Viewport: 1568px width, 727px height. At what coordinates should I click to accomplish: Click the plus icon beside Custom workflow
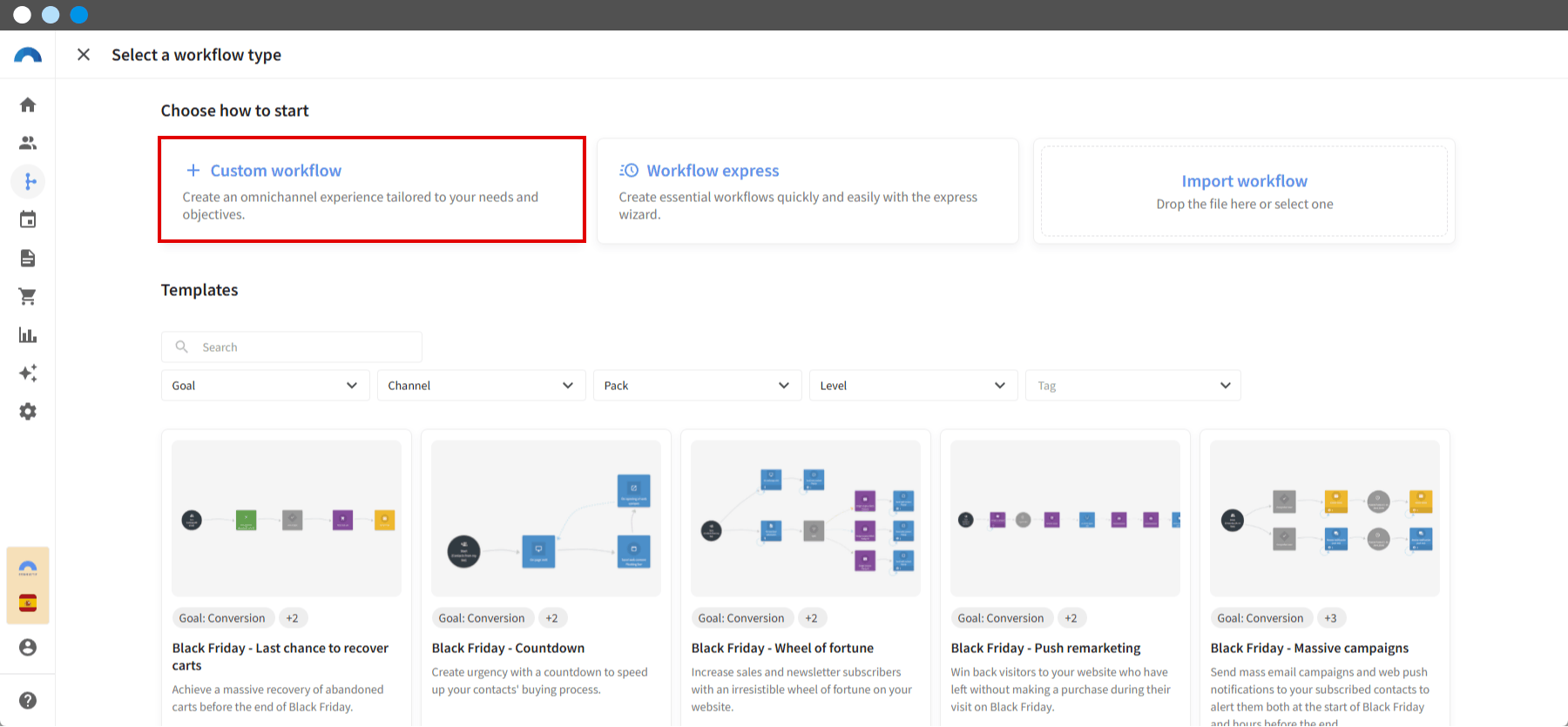193,171
